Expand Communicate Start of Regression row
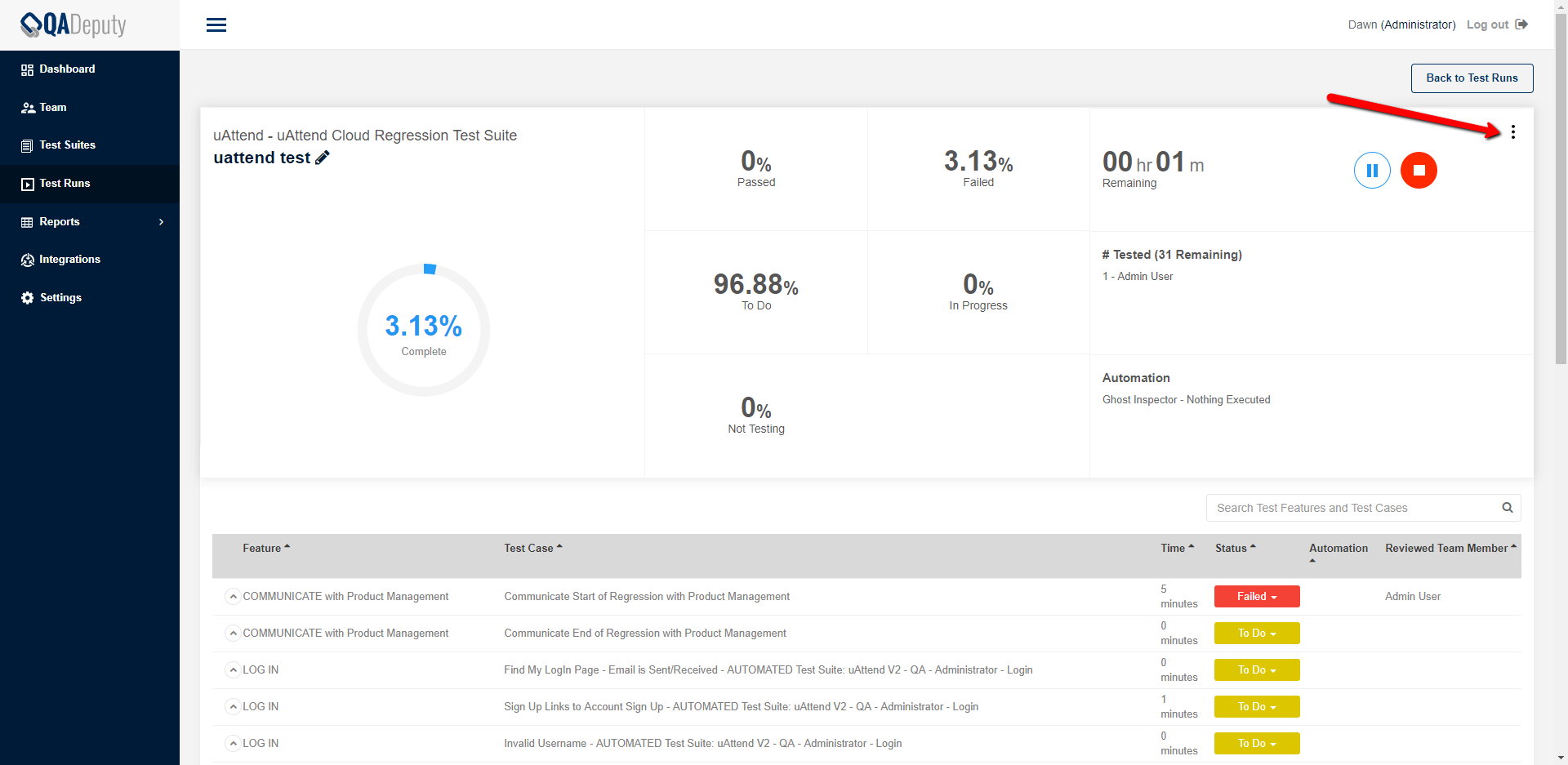1568x765 pixels. point(233,597)
